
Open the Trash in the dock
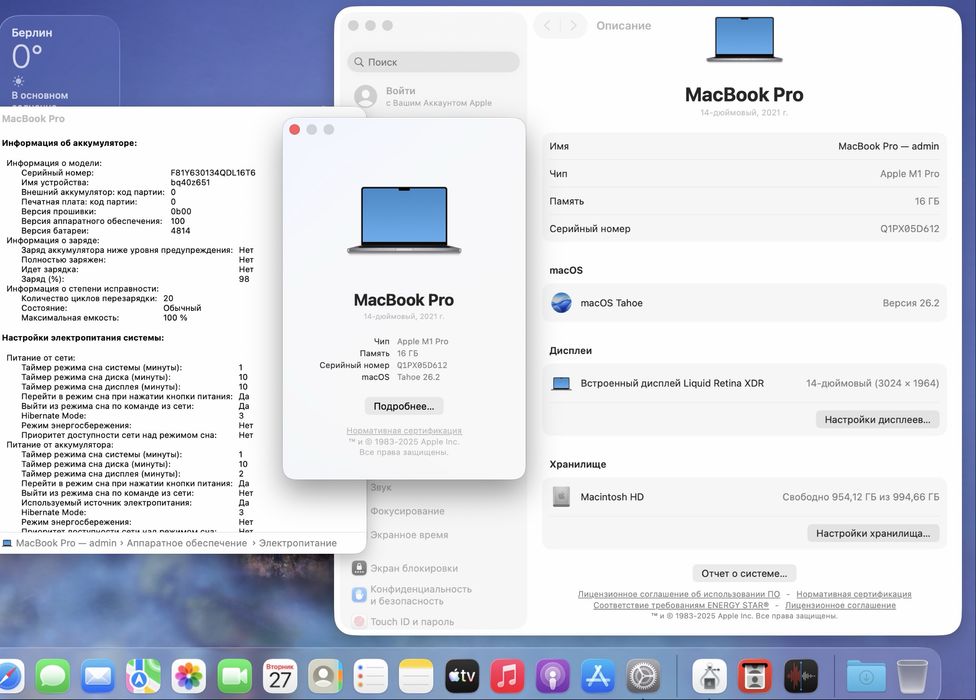pos(912,676)
